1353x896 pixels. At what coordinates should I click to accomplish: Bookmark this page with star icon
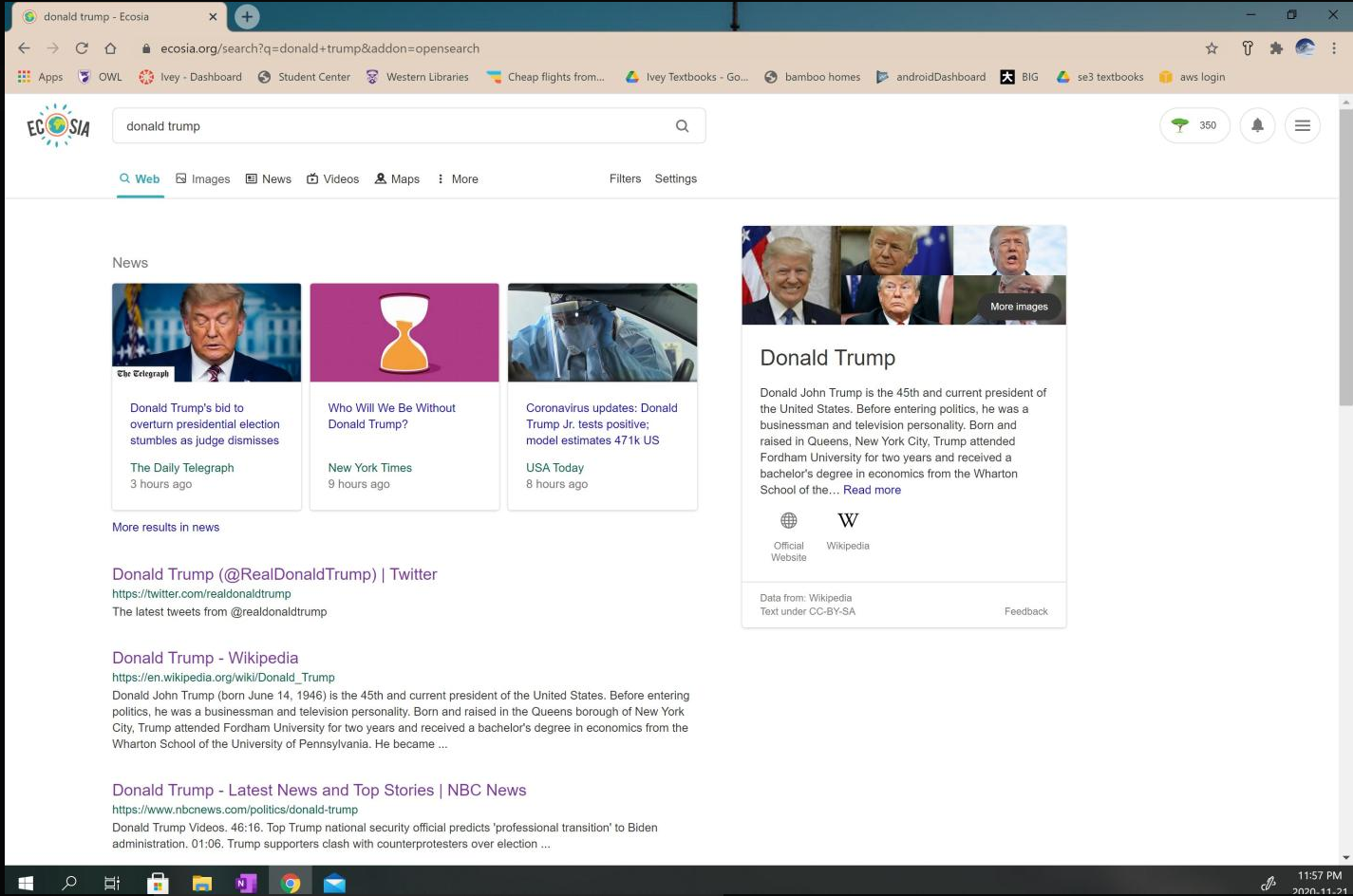[1212, 48]
